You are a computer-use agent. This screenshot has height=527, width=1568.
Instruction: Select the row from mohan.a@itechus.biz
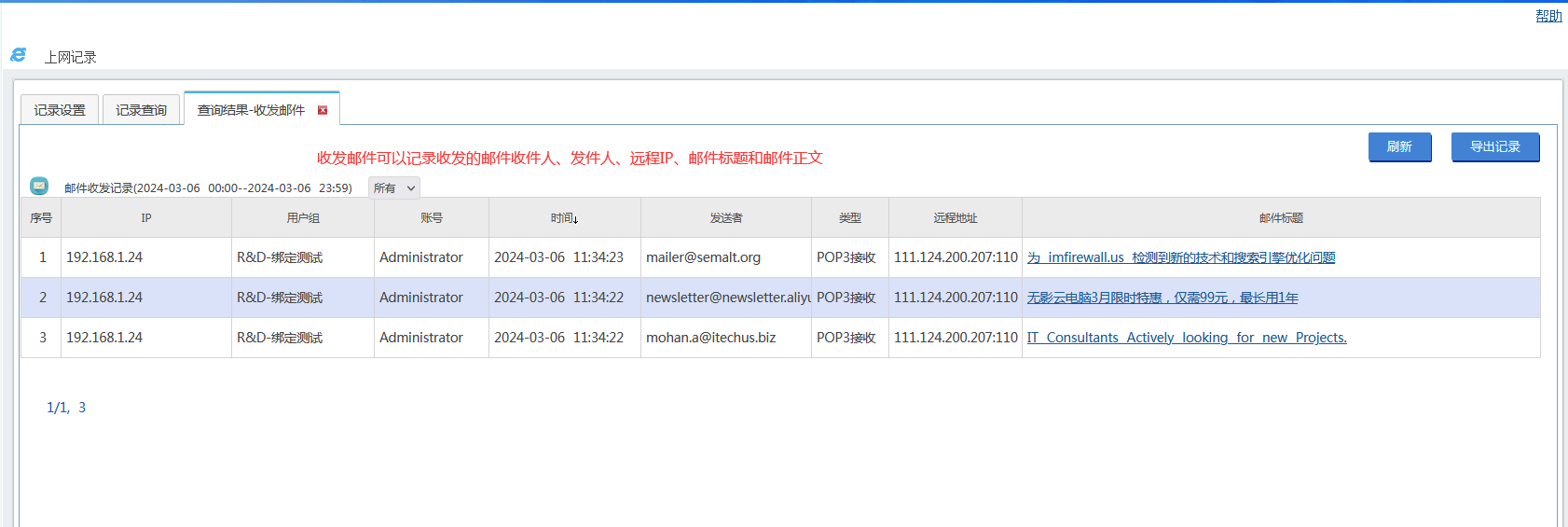coord(710,338)
